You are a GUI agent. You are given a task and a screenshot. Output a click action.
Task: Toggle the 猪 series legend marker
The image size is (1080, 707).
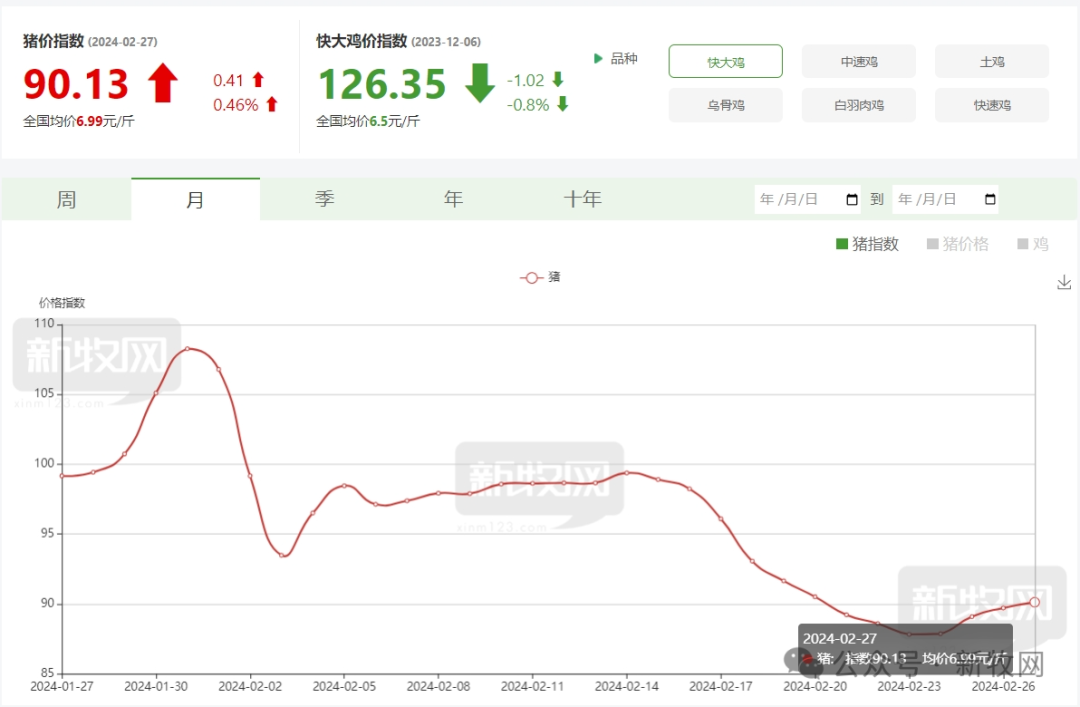click(x=532, y=277)
